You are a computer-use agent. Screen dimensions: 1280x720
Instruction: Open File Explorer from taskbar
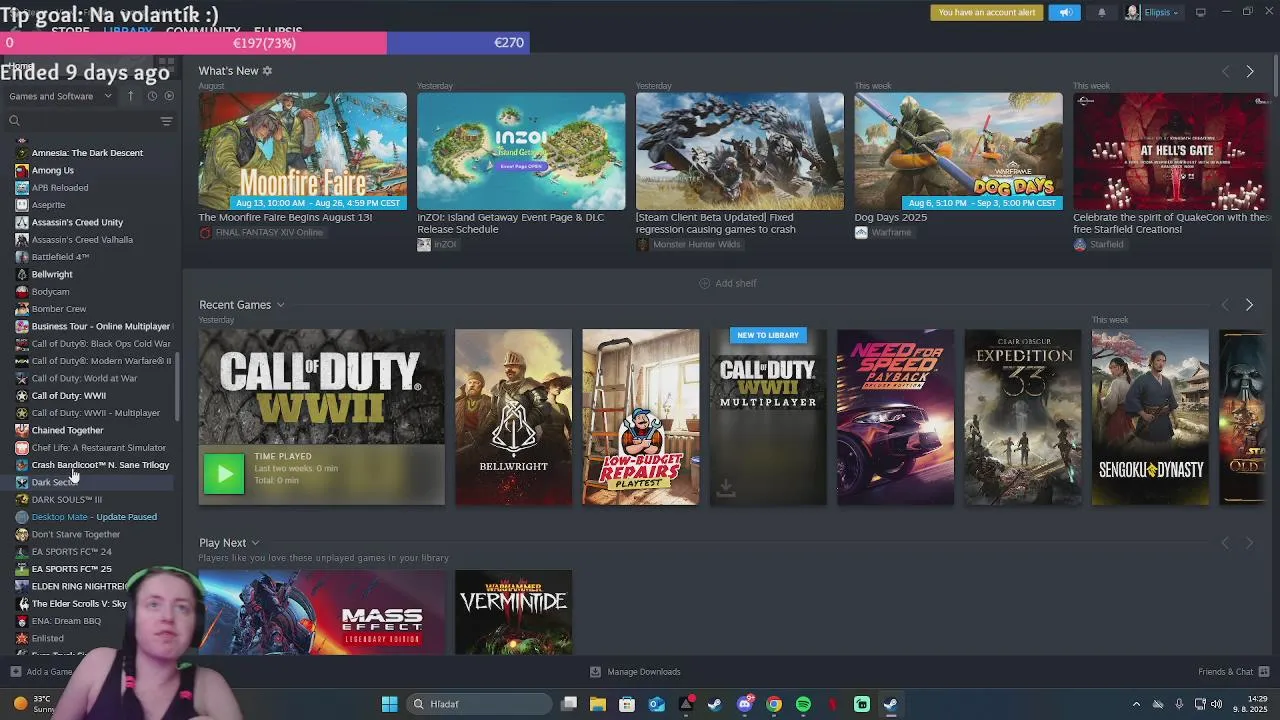[x=597, y=704]
